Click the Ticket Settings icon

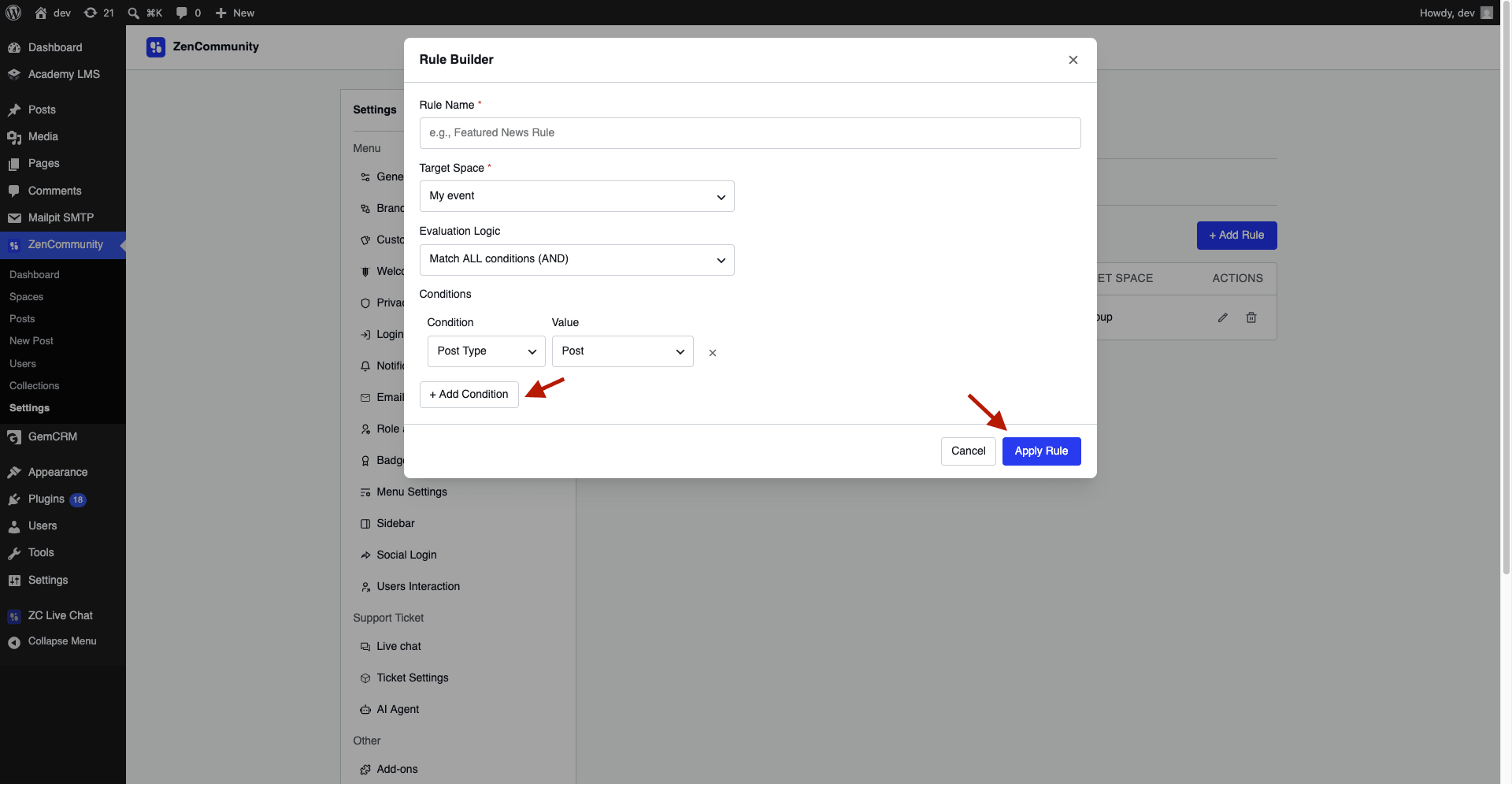[365, 678]
